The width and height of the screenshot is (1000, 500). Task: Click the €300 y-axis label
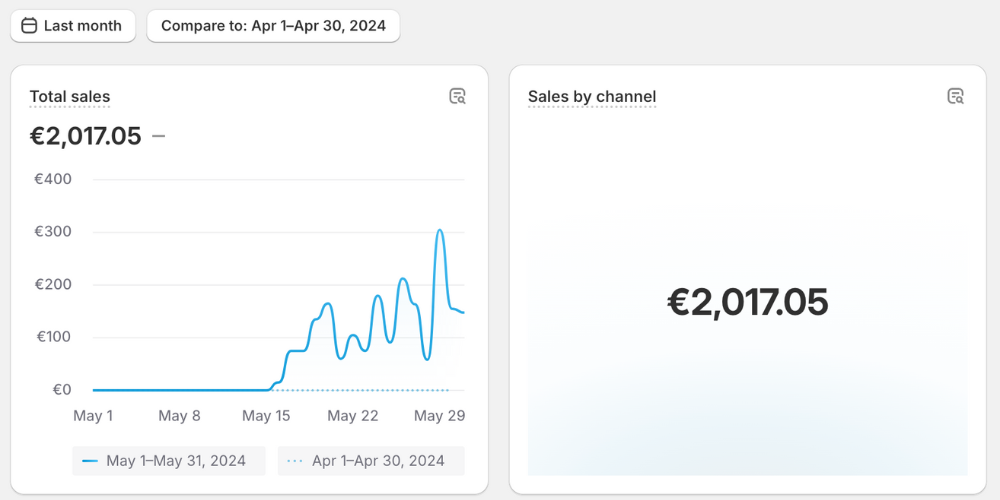(53, 232)
